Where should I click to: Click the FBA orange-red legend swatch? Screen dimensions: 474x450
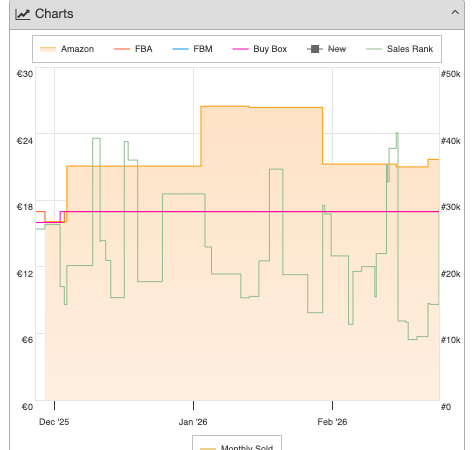[122, 49]
